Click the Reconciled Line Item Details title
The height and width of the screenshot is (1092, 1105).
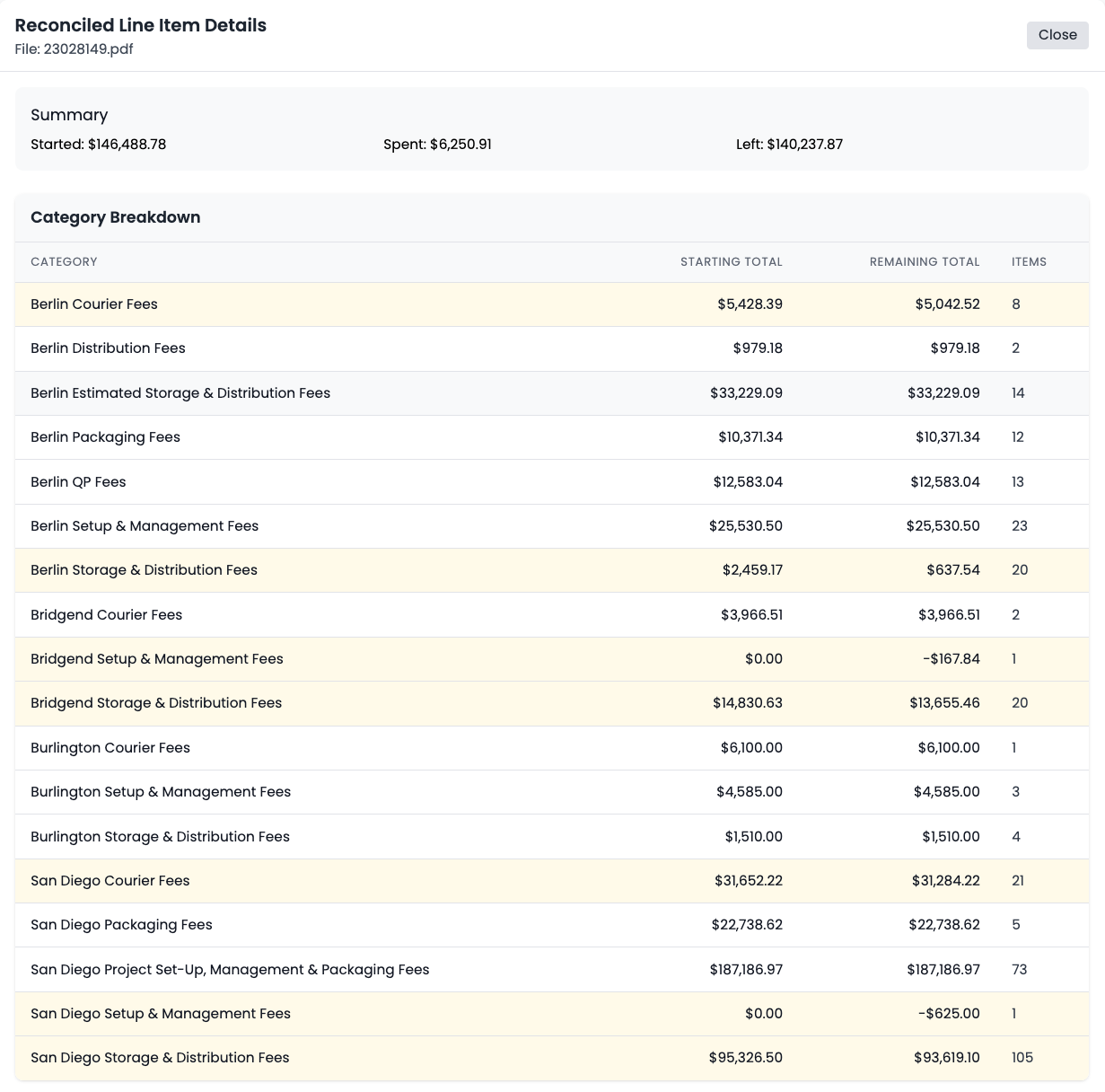coord(141,25)
